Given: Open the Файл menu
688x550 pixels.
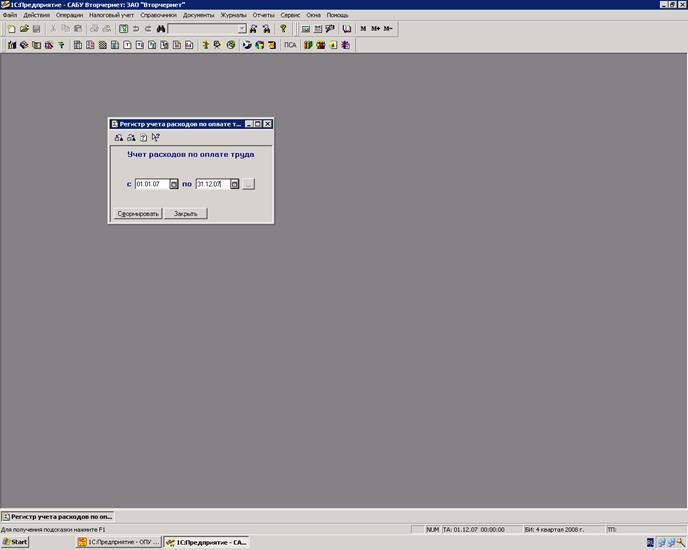Looking at the screenshot, I should pos(10,15).
